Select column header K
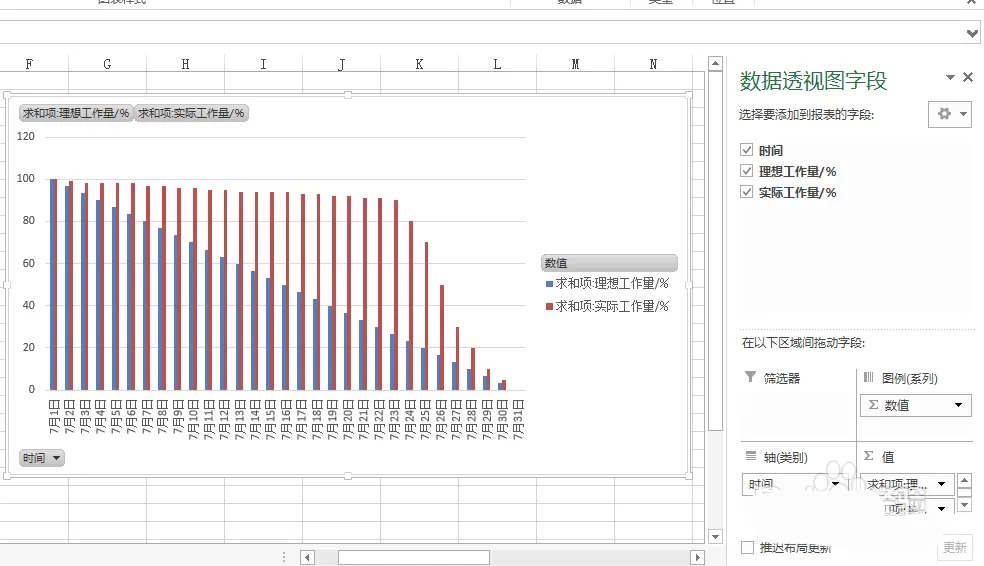 coord(419,64)
